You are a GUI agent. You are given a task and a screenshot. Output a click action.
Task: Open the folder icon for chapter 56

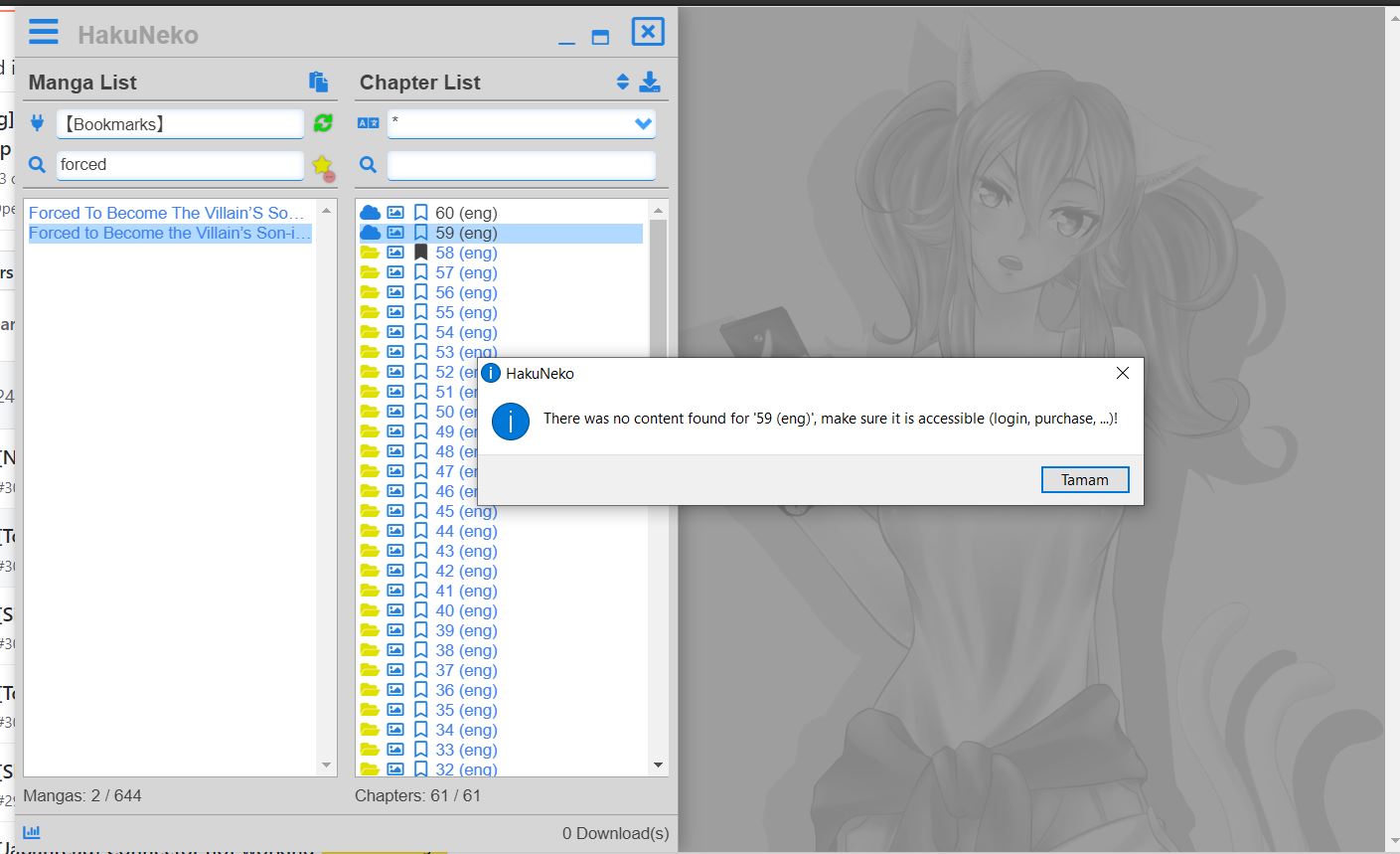point(370,292)
